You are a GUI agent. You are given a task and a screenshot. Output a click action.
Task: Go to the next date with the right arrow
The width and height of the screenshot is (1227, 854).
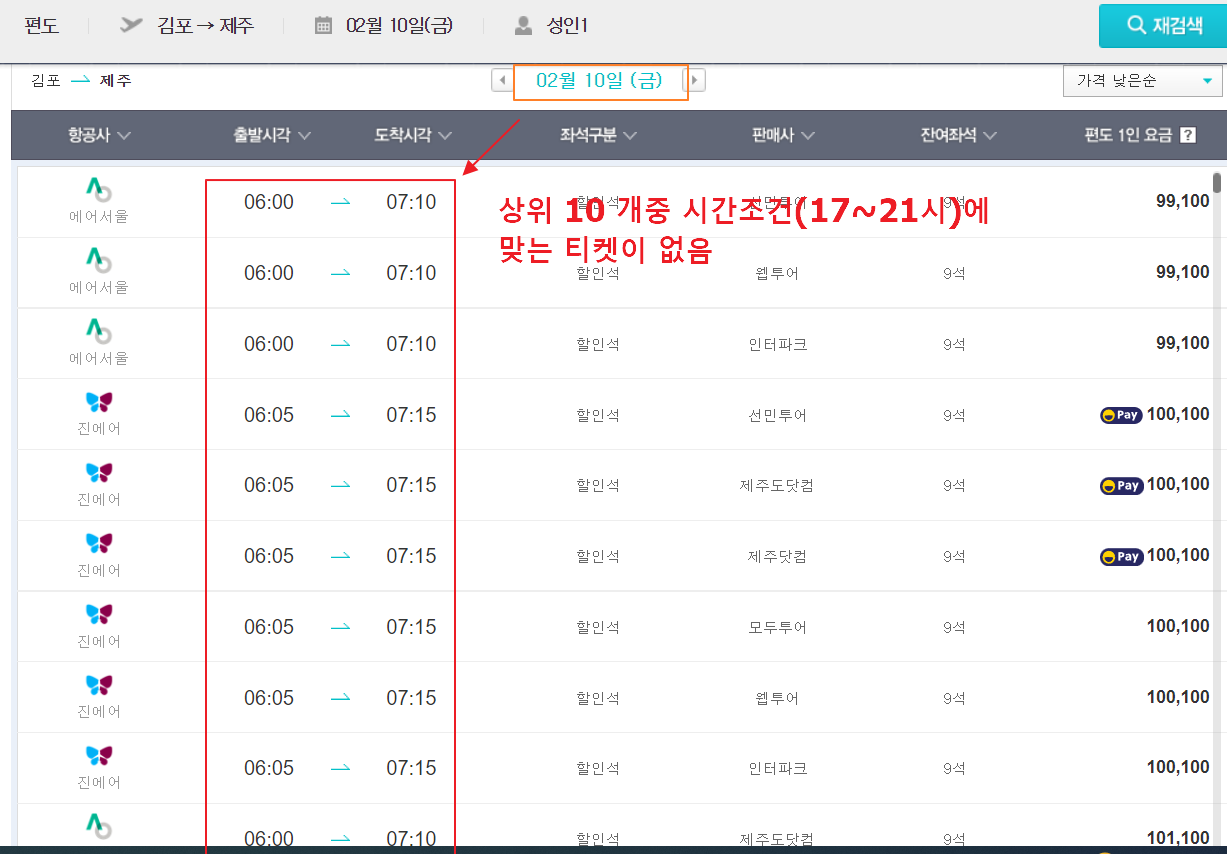pos(696,81)
